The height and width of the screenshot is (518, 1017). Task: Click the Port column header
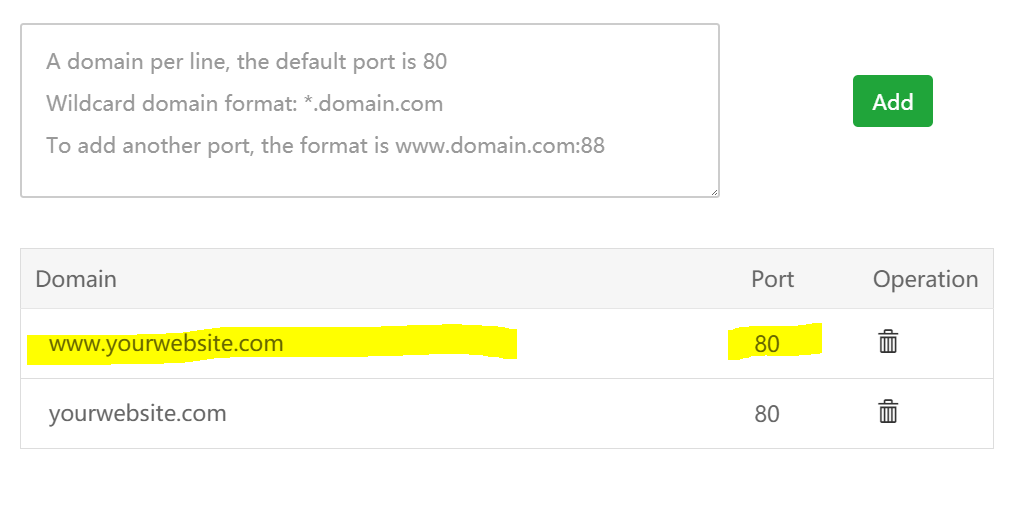(772, 279)
